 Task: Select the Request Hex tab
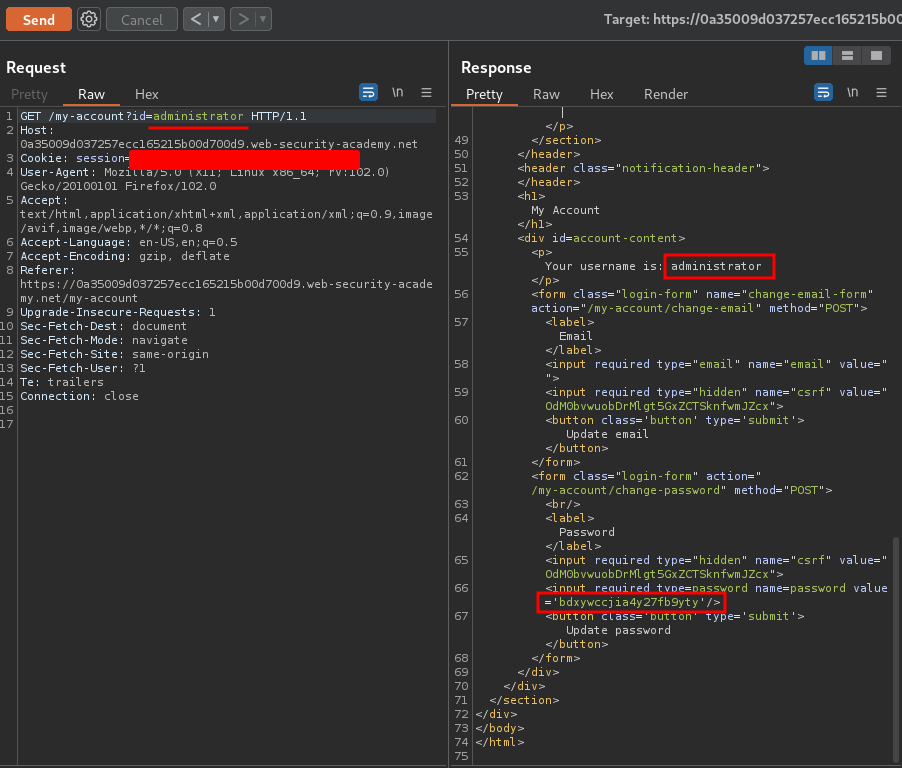147,94
